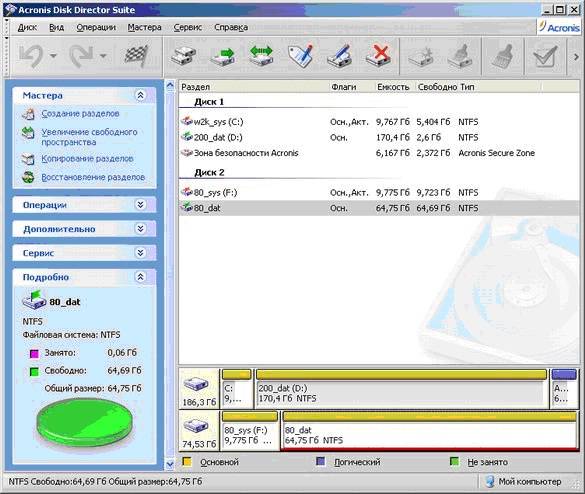This screenshot has height=494, width=585.
Task: Collapse the Мастера sidebar panel
Action: [140, 96]
